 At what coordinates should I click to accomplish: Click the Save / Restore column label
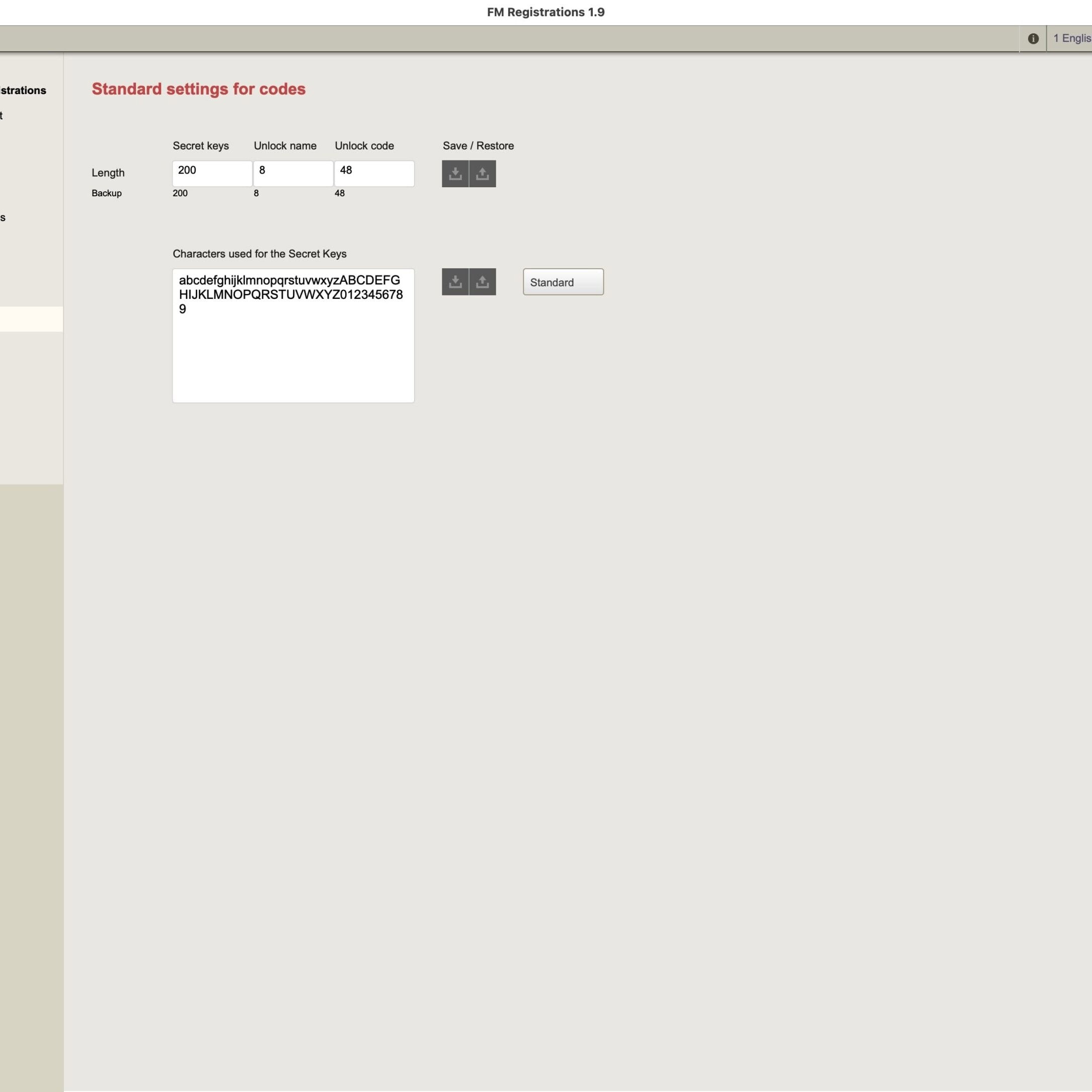pyautogui.click(x=478, y=146)
